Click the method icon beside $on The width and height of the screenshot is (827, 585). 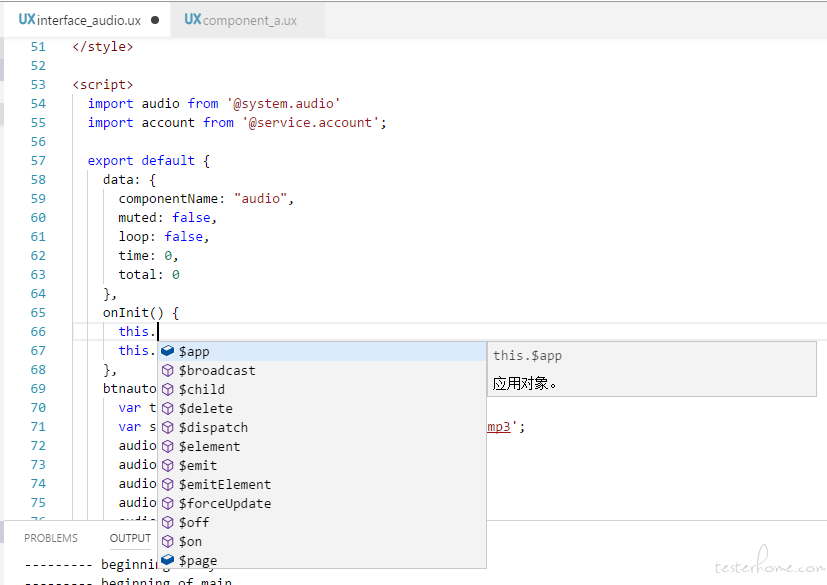pyautogui.click(x=168, y=541)
